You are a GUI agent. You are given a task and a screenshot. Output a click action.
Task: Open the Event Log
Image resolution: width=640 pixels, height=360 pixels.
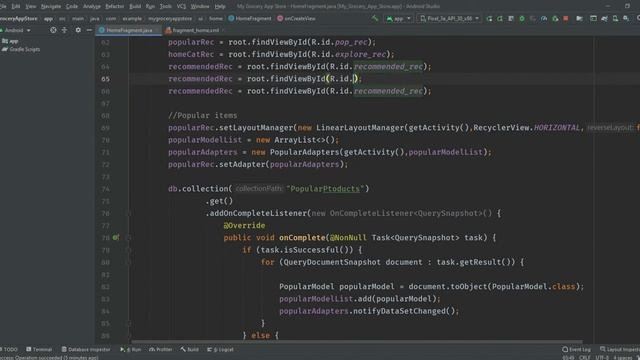pyautogui.click(x=576, y=349)
